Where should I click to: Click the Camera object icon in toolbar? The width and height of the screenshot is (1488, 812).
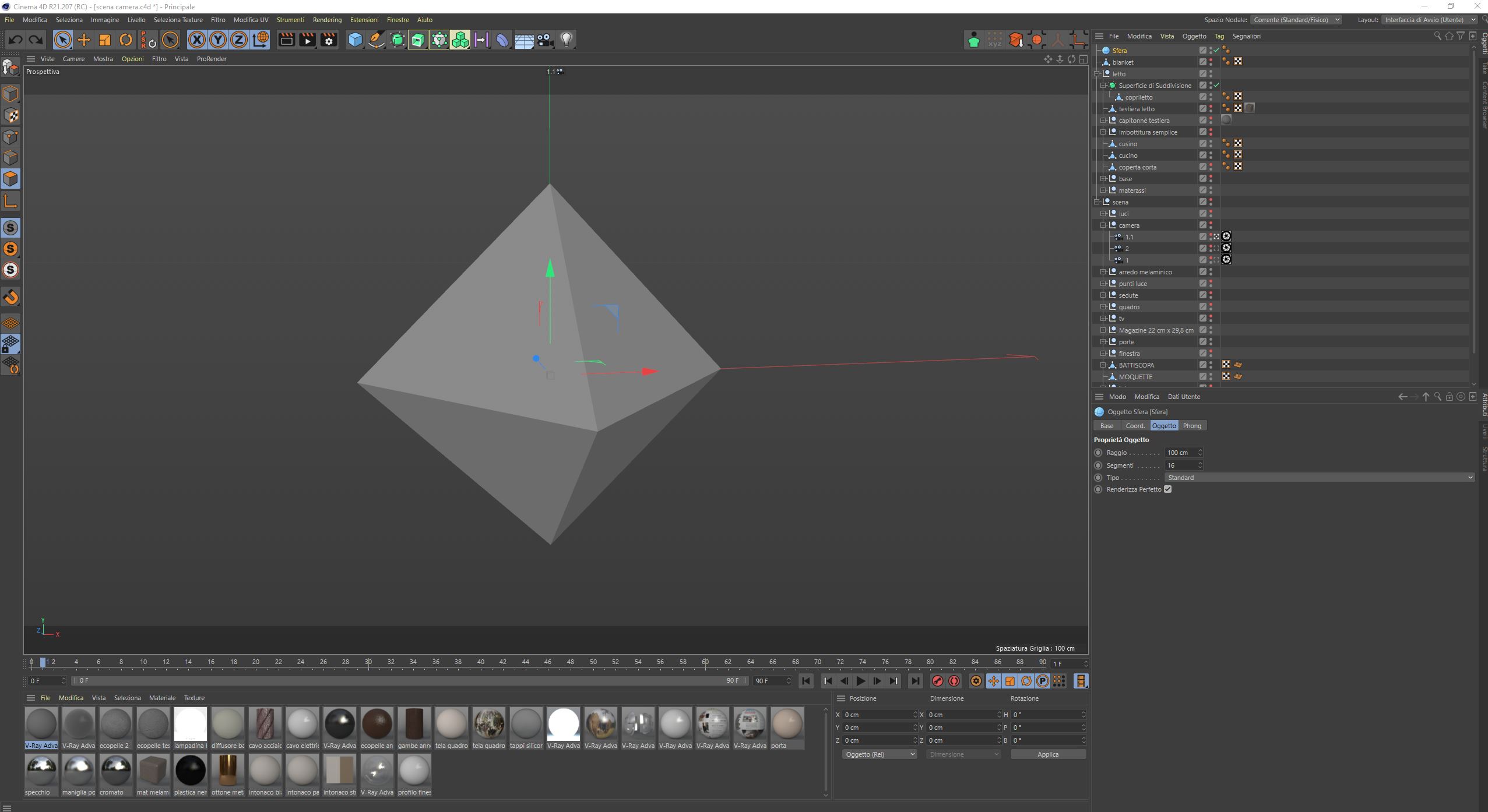(545, 40)
